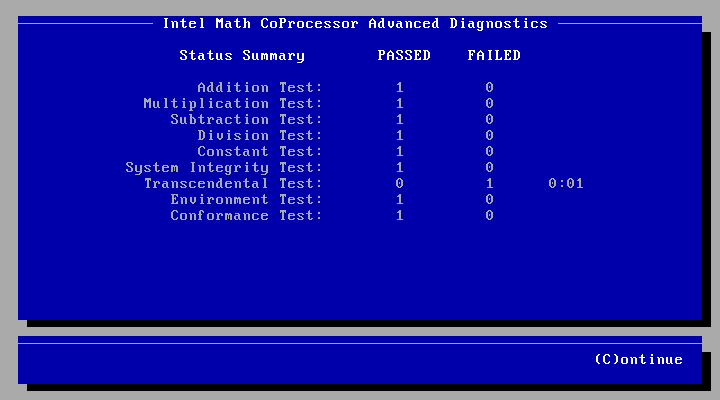Viewport: 720px width, 400px height.
Task: Select the 'Conformance Test:' row label
Action: point(247,215)
